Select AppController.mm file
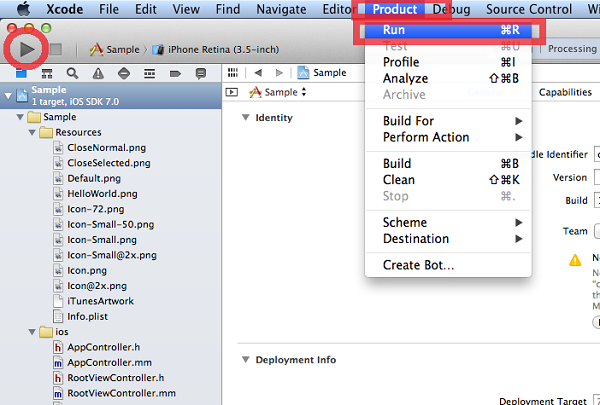Viewport: 600px width, 405px height. tap(109, 363)
